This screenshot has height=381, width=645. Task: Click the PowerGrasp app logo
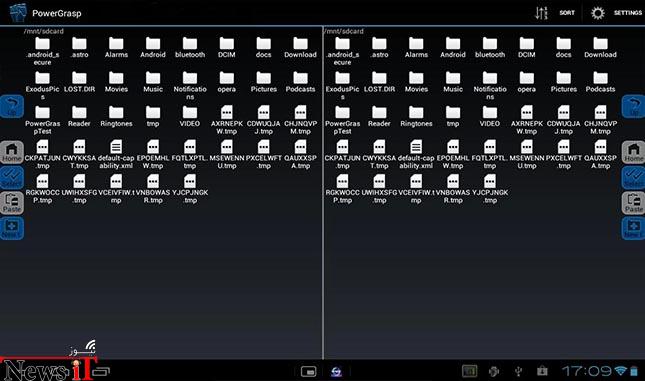click(18, 13)
